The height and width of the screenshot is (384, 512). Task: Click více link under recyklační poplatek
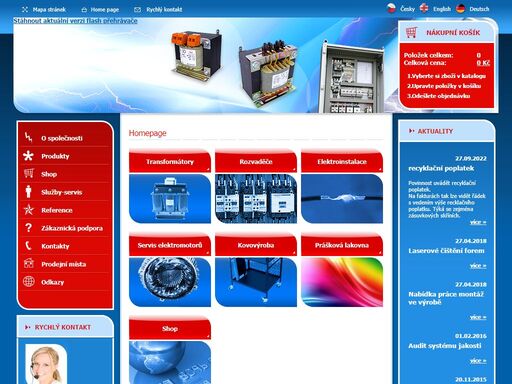pos(478,222)
